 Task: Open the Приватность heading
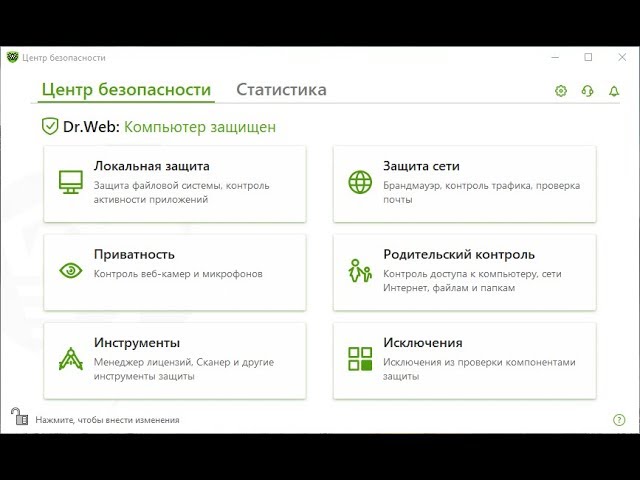tap(134, 254)
